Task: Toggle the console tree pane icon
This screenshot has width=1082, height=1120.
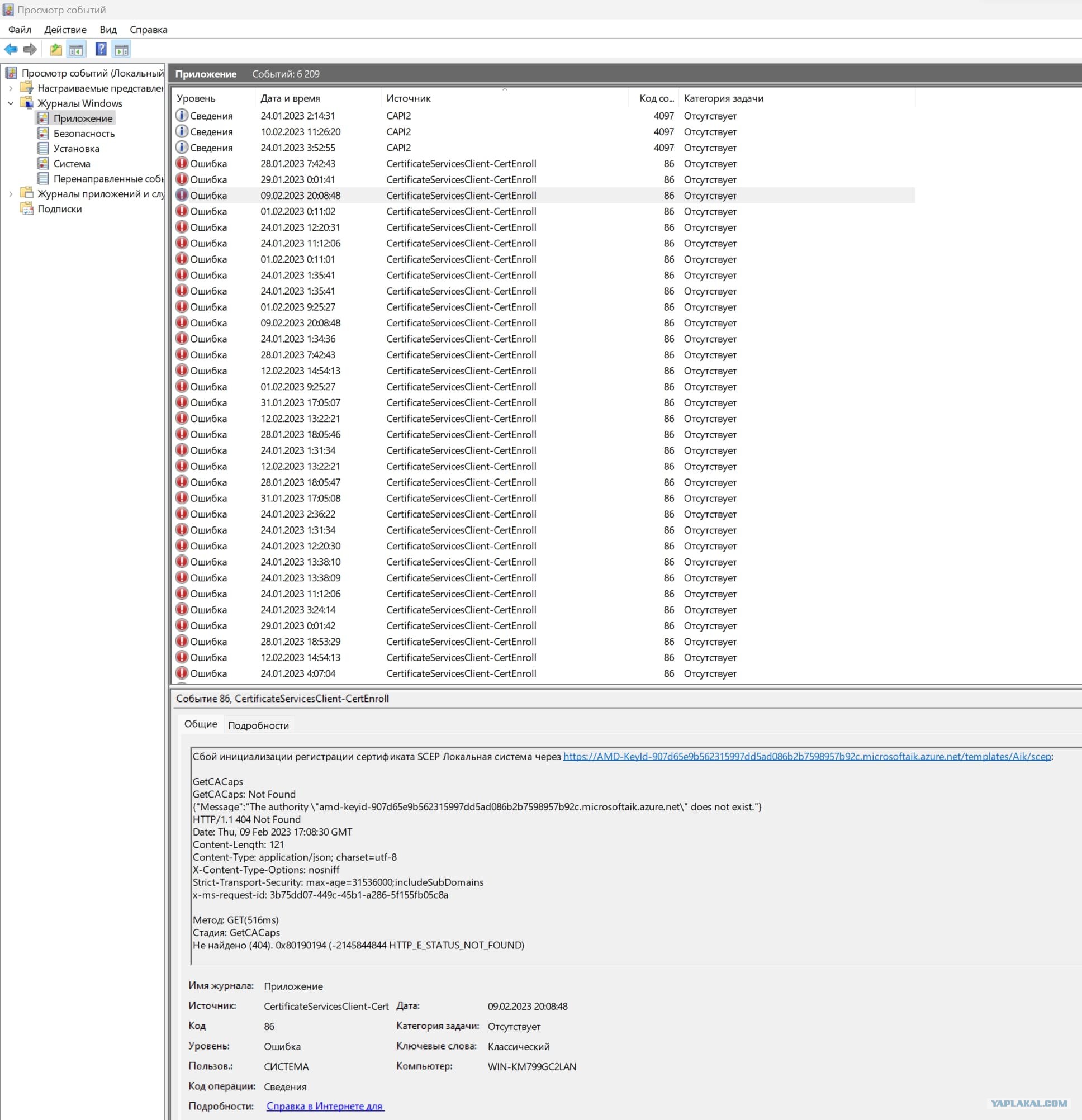Action: (x=76, y=50)
